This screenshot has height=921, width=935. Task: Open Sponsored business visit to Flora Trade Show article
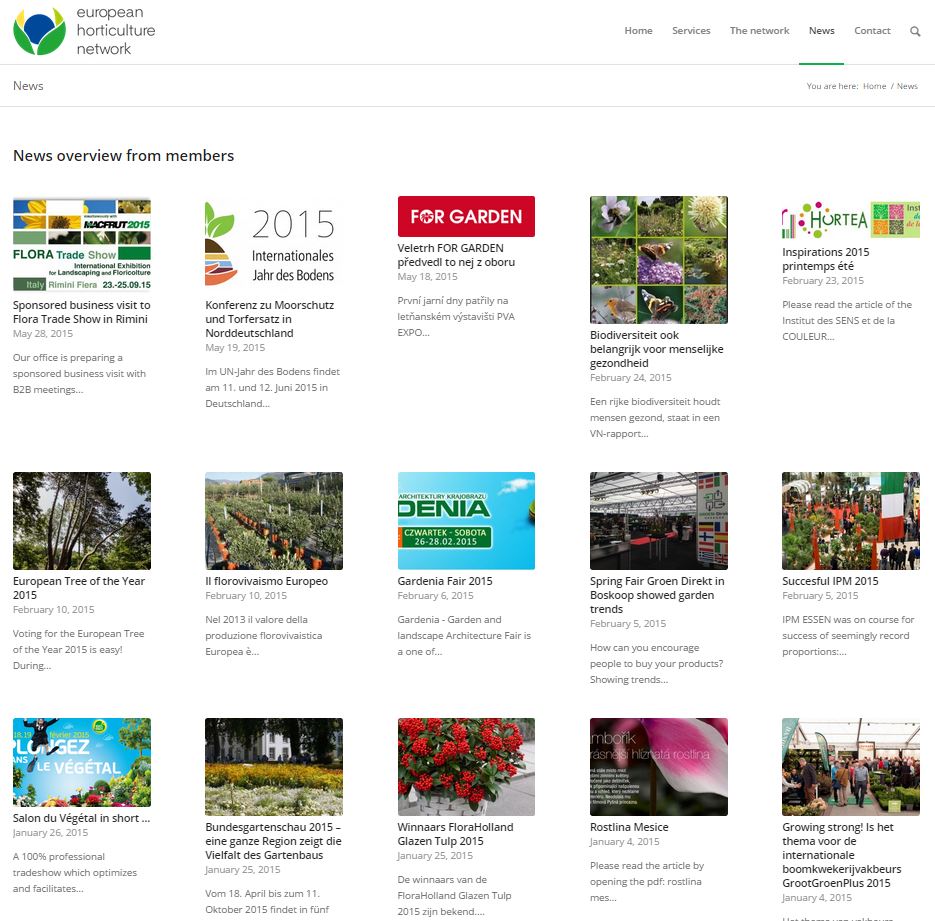pyautogui.click(x=82, y=312)
